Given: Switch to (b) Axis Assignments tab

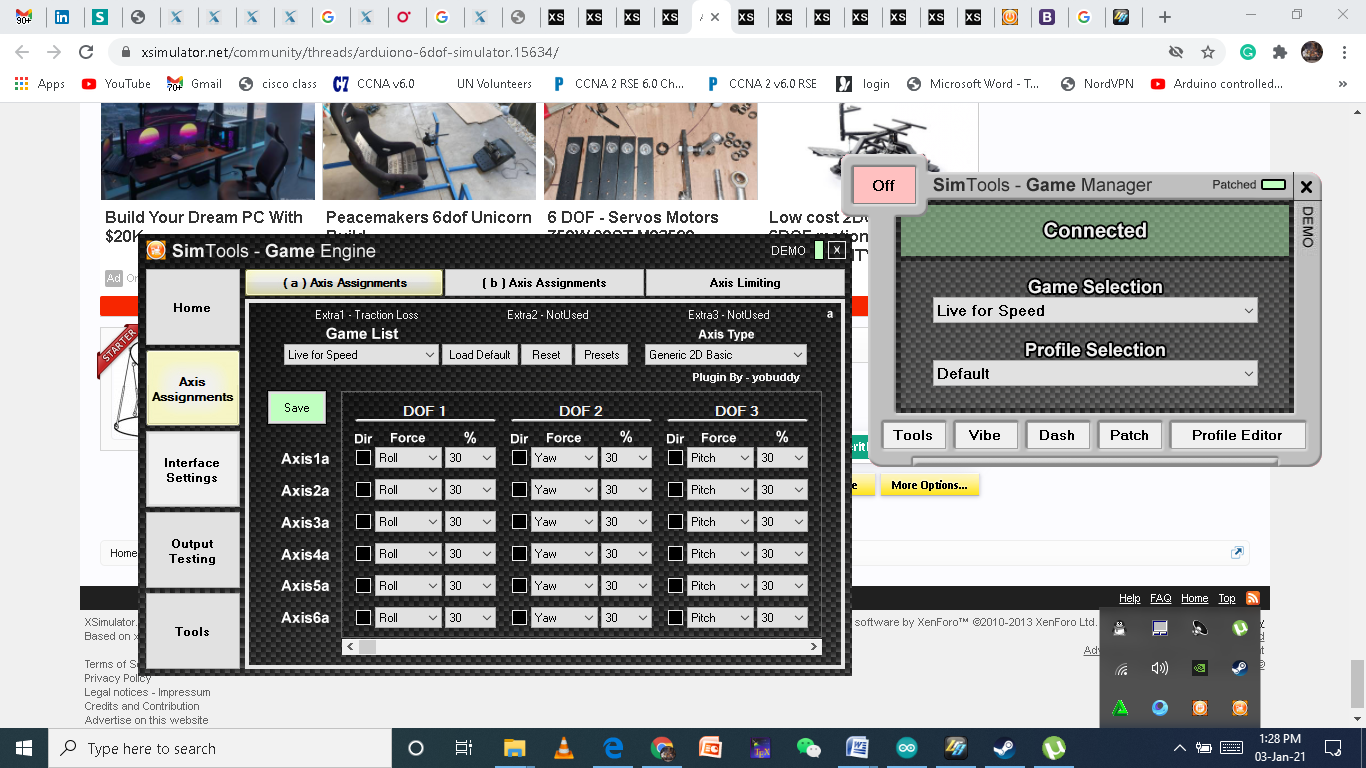Looking at the screenshot, I should 544,283.
